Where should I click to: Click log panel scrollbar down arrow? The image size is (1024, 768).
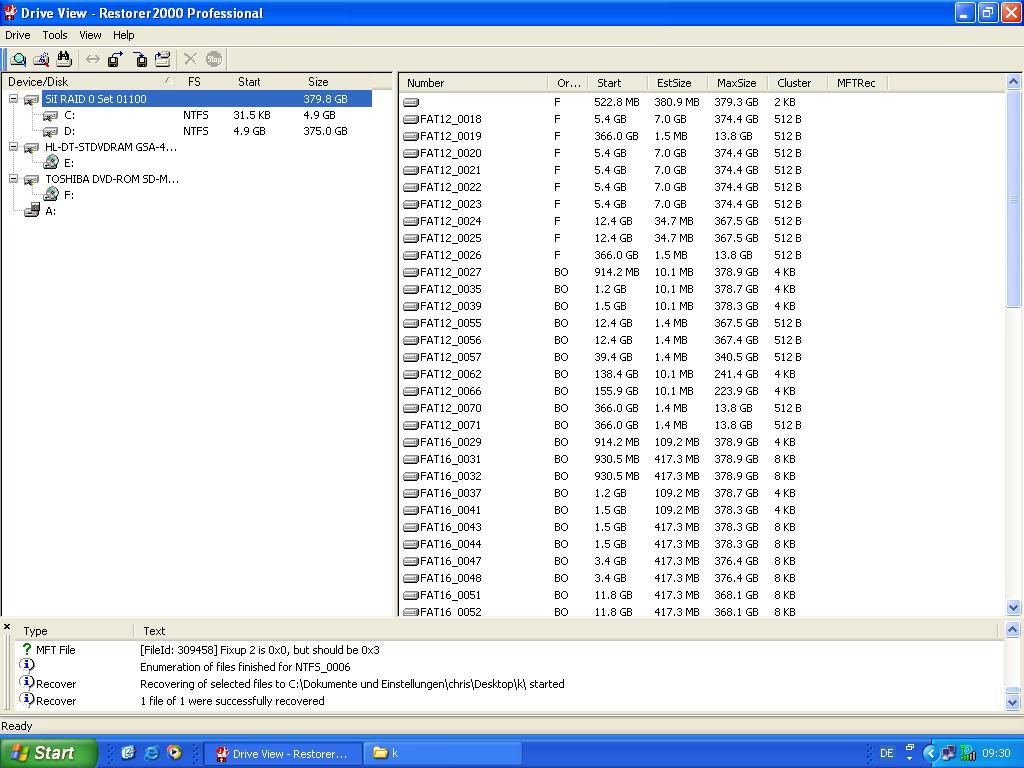tap(1012, 703)
